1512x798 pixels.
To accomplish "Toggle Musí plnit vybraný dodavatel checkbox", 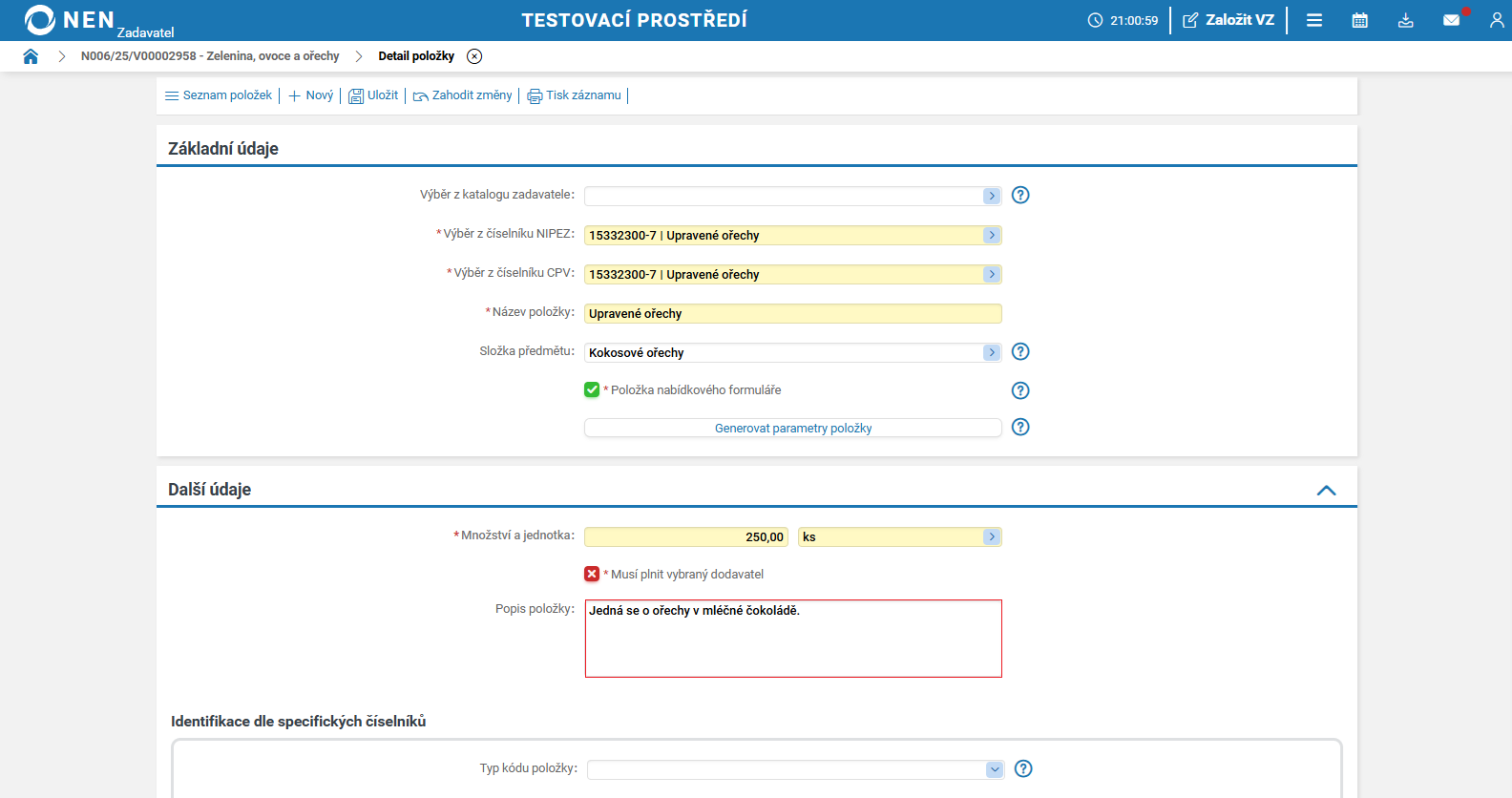I will coord(592,574).
